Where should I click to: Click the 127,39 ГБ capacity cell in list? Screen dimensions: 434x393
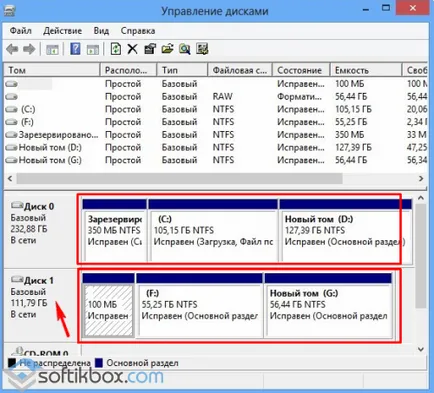(x=353, y=148)
